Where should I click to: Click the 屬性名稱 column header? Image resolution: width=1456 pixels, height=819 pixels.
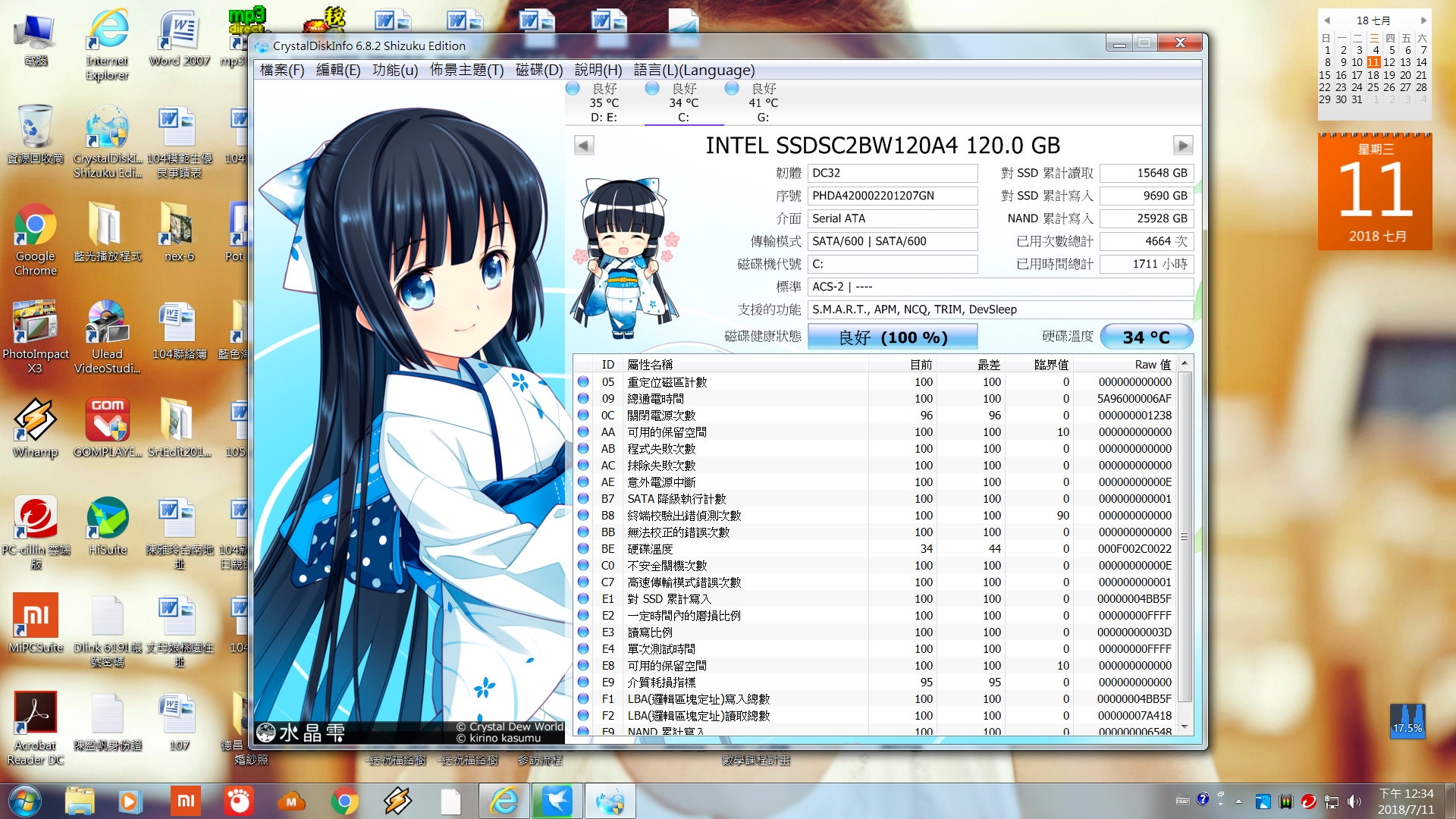click(x=745, y=365)
